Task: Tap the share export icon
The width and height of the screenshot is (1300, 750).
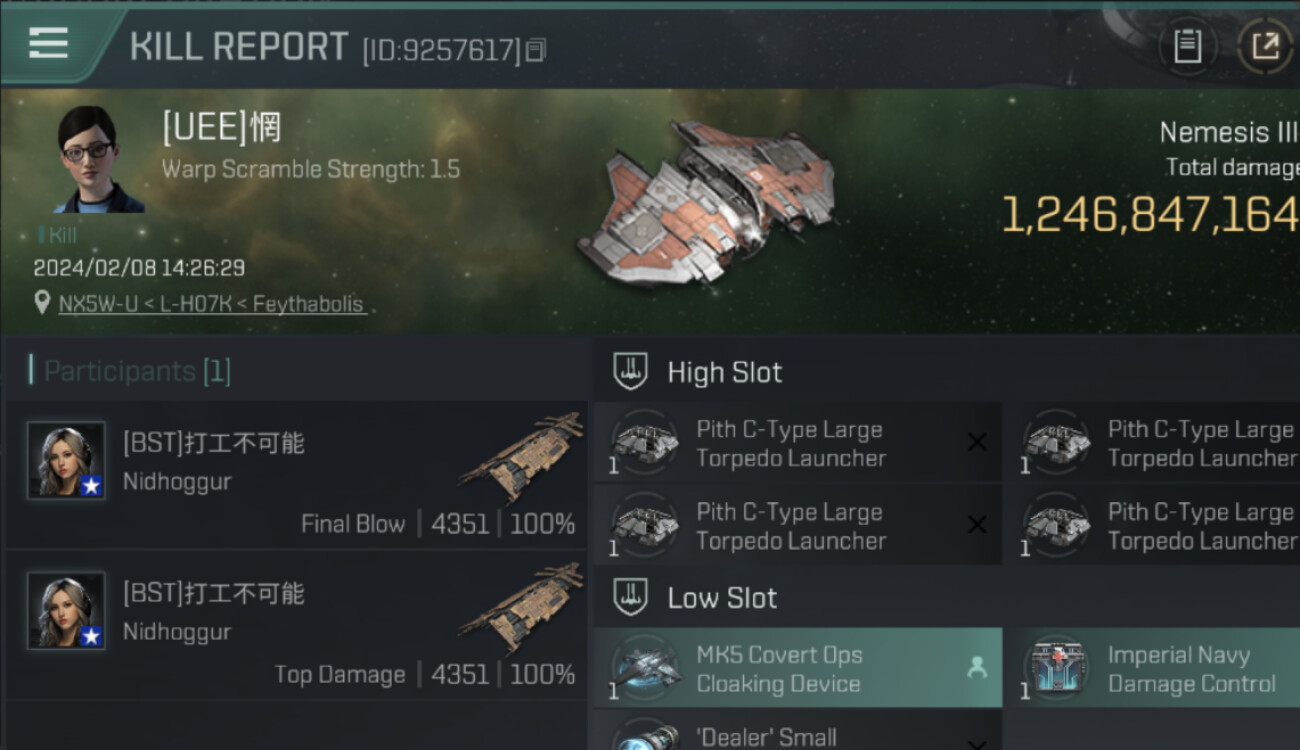Action: pyautogui.click(x=1264, y=46)
